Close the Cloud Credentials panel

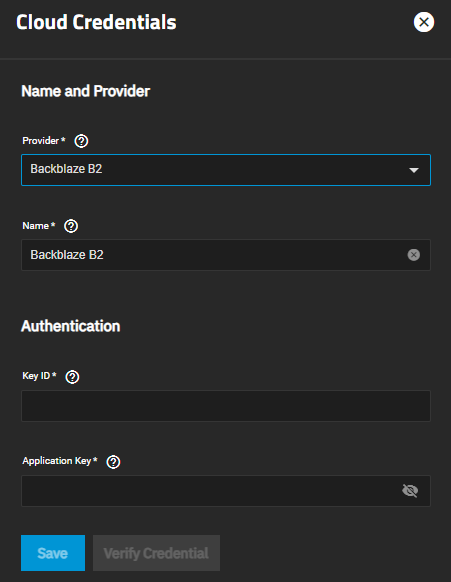pyautogui.click(x=424, y=22)
